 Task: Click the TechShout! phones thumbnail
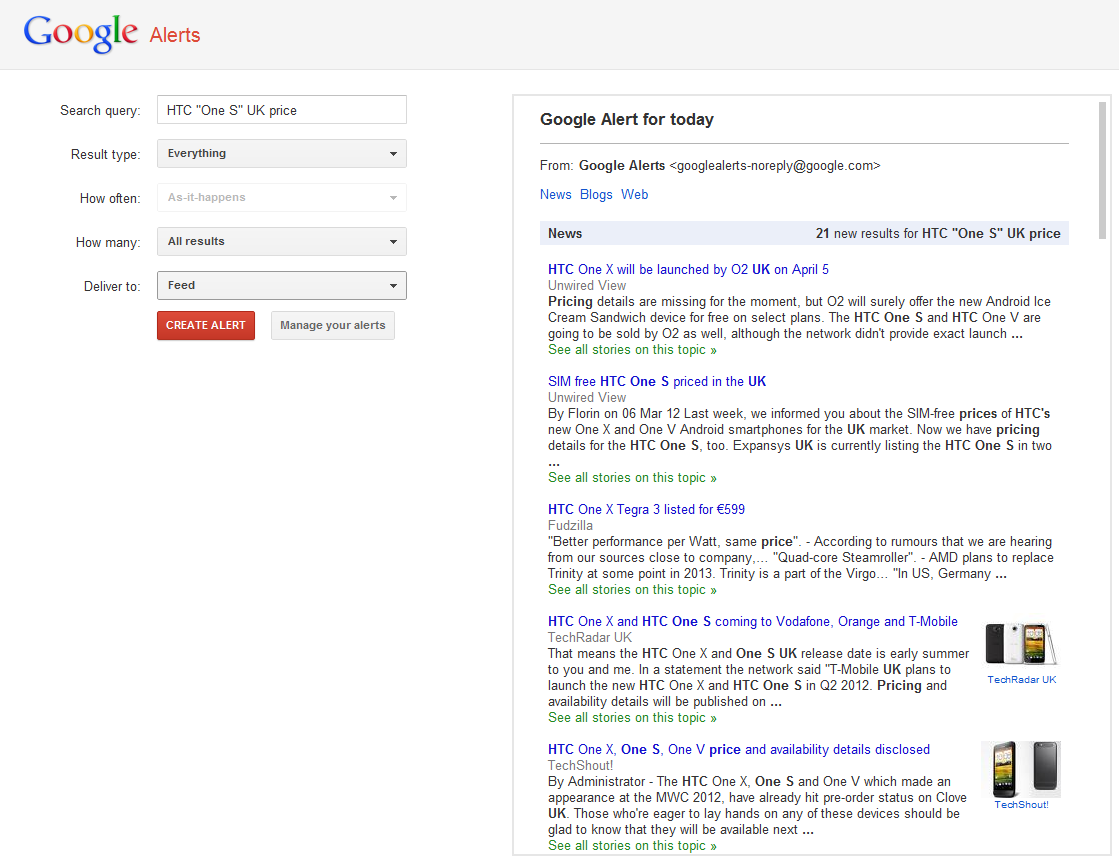click(1021, 769)
